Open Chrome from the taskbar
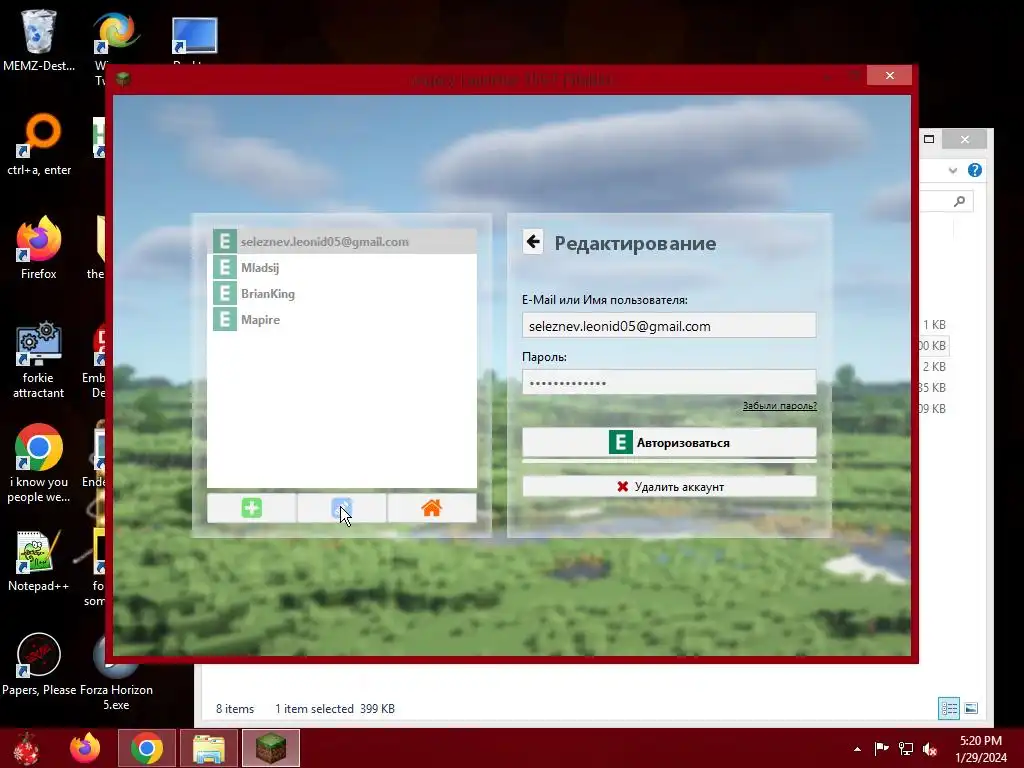 [x=146, y=748]
